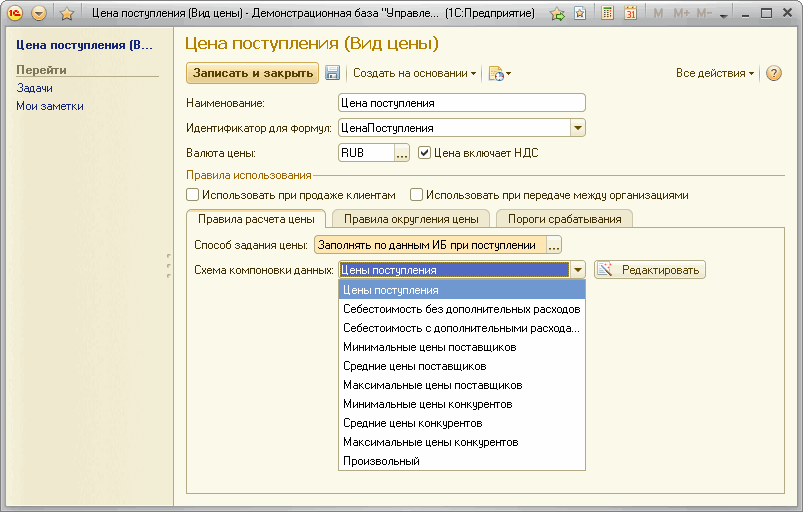Check 'Использовать при передаче между организациями'
803x512 pixels.
pos(417,195)
